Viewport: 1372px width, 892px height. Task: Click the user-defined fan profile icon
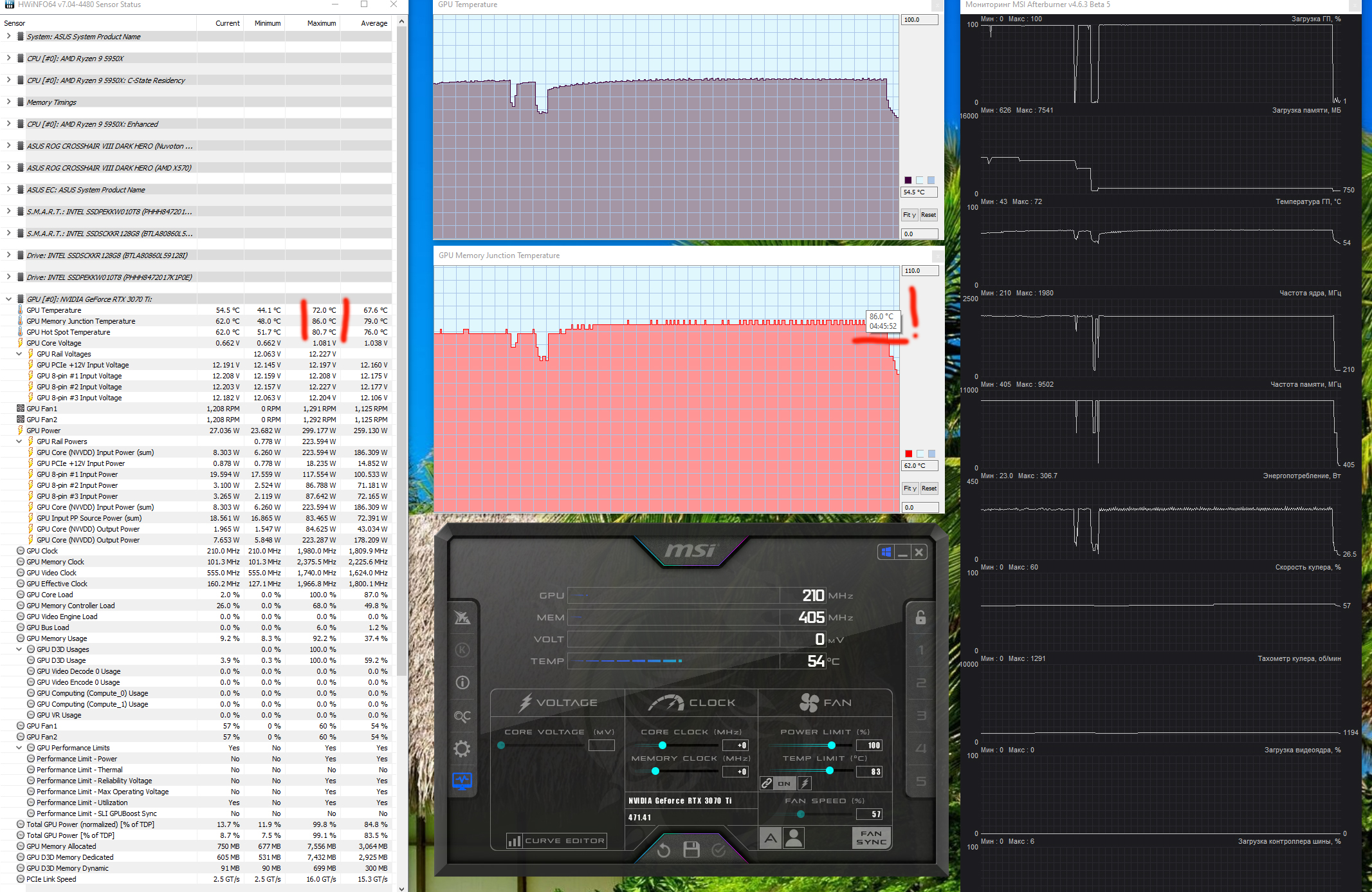[794, 837]
